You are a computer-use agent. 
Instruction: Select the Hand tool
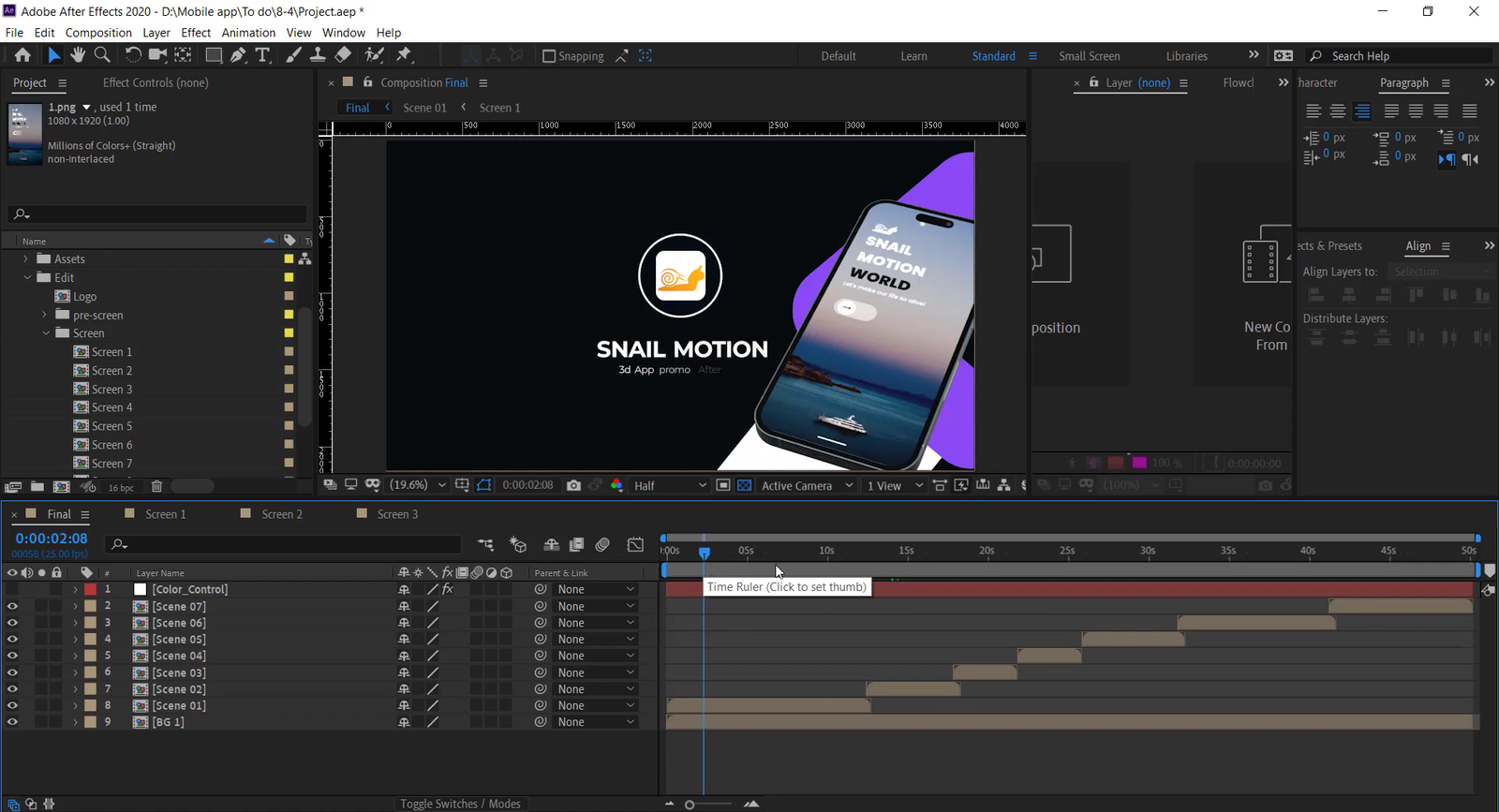coord(78,55)
